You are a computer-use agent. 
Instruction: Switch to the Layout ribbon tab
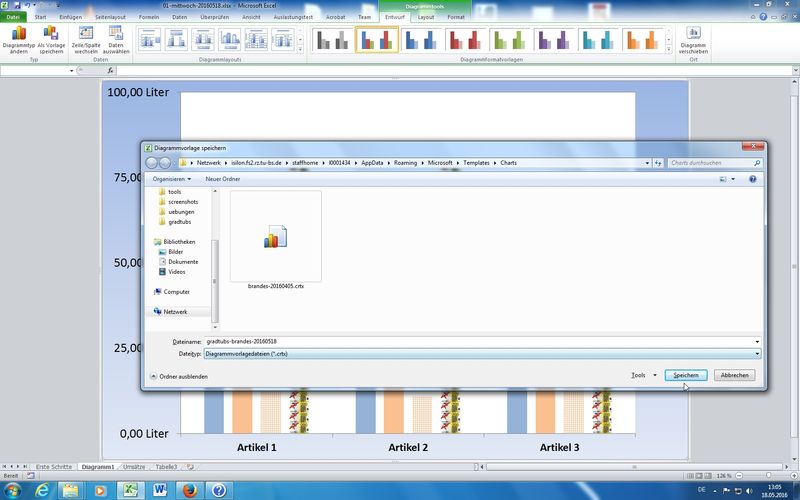pos(426,17)
